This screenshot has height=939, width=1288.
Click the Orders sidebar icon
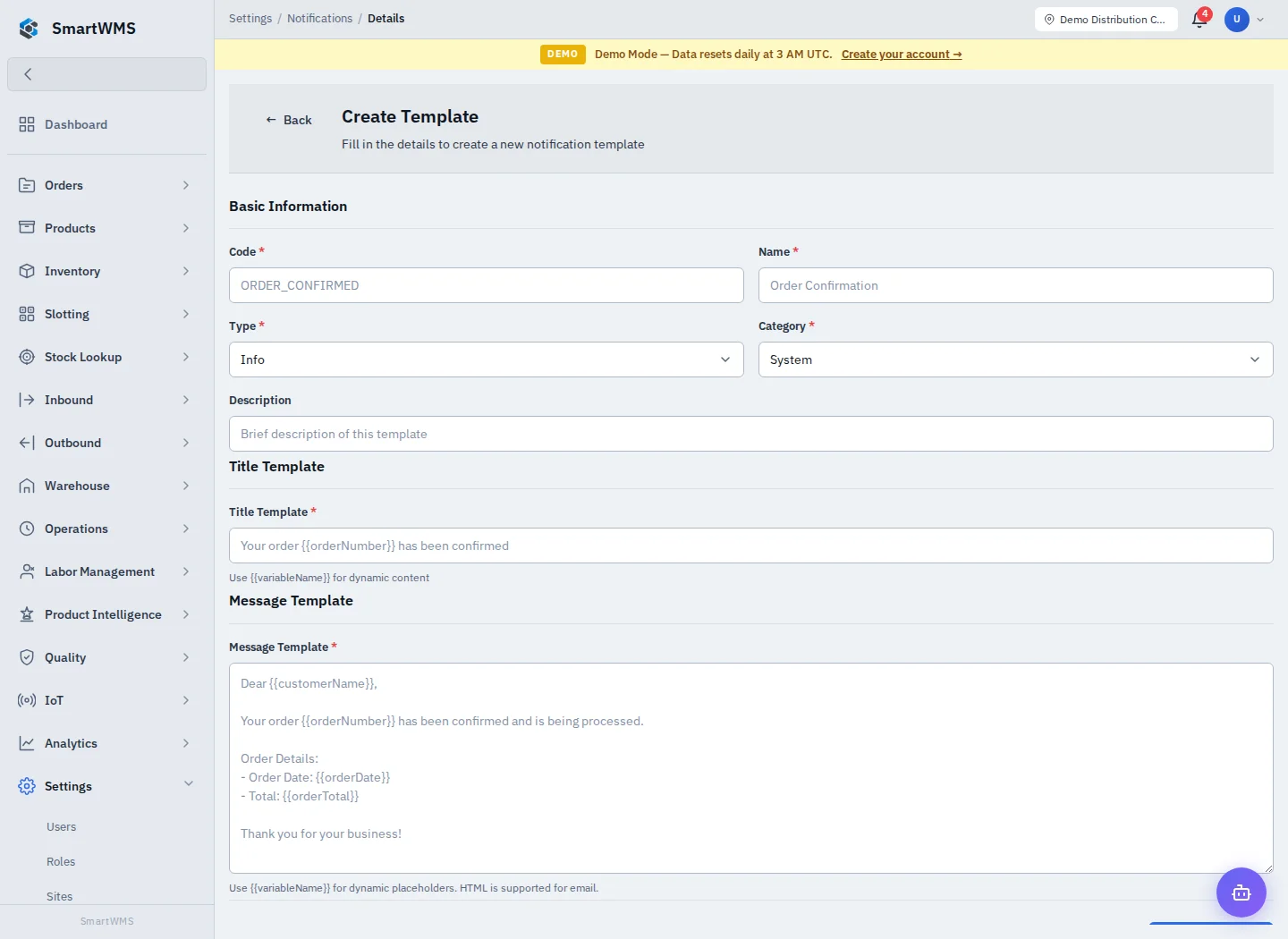point(27,185)
